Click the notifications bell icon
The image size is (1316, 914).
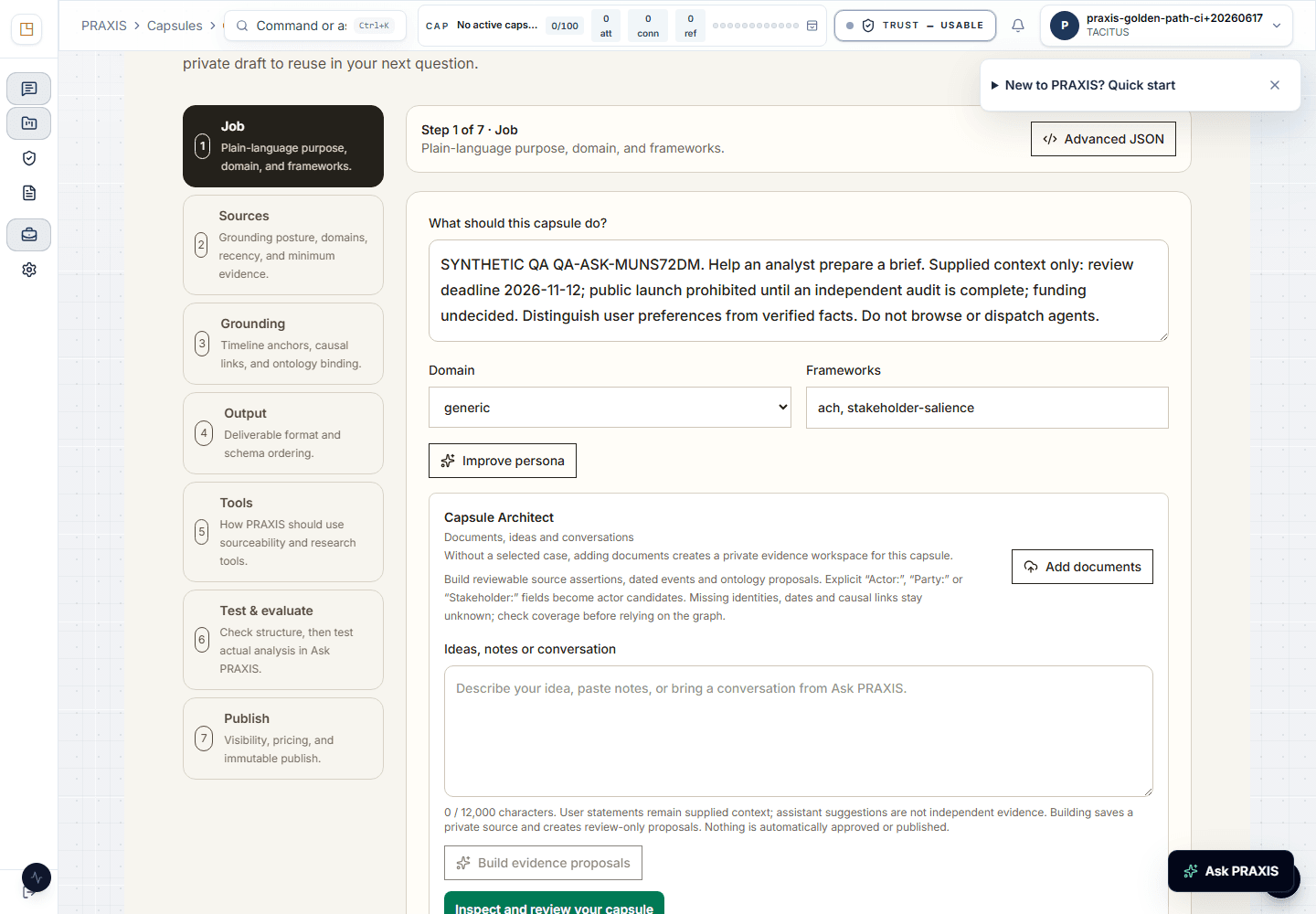[1018, 26]
